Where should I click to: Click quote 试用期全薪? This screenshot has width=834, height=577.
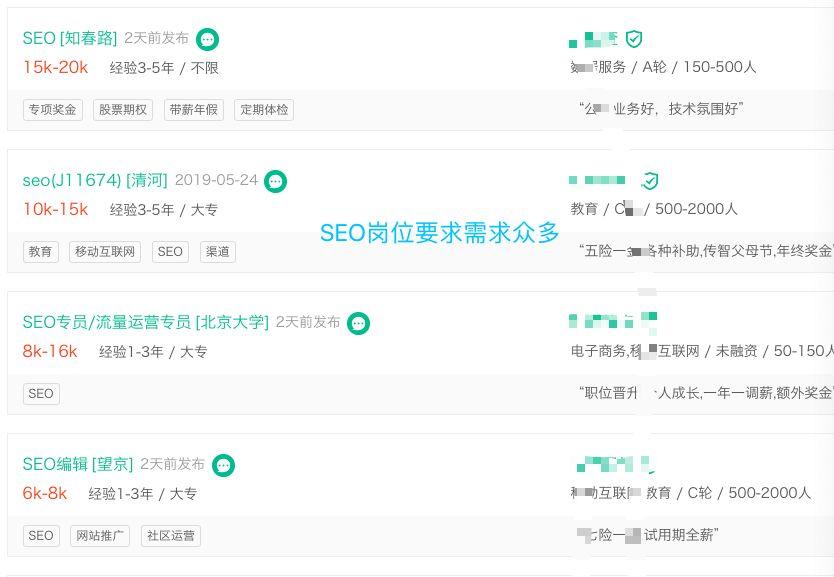coord(649,535)
